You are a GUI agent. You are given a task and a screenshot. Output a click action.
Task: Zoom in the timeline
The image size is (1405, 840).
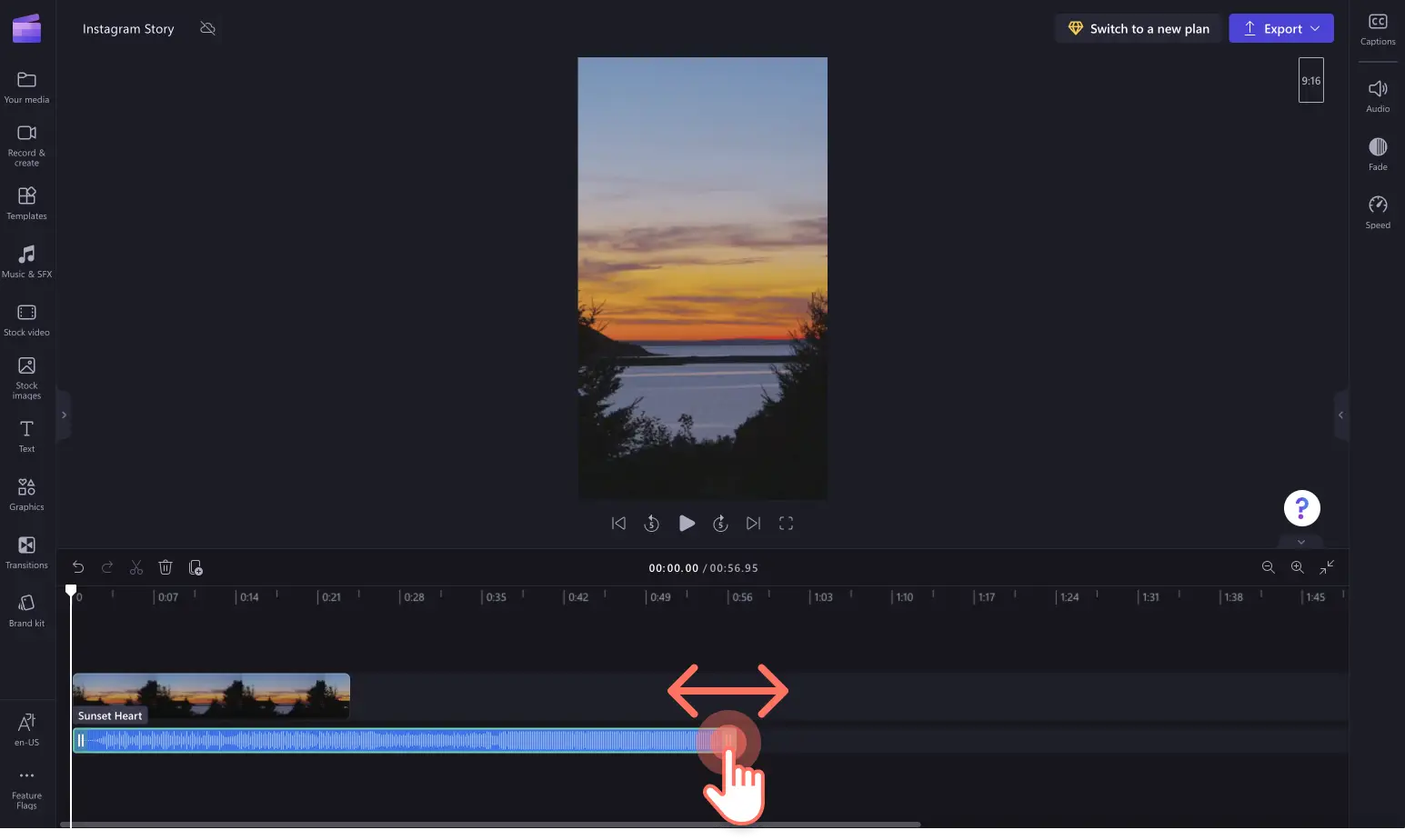(x=1297, y=567)
